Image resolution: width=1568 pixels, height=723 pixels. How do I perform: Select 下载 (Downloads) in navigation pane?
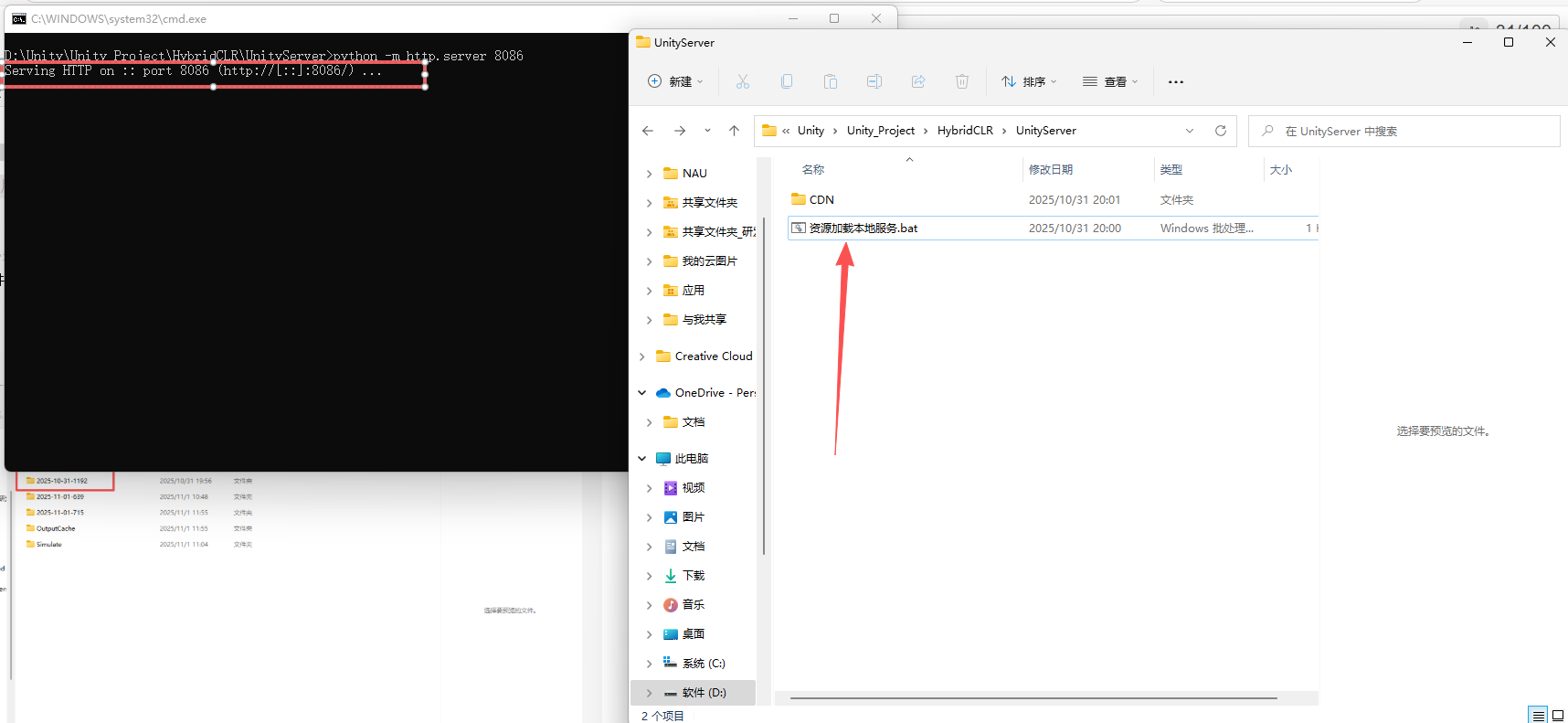click(x=693, y=576)
